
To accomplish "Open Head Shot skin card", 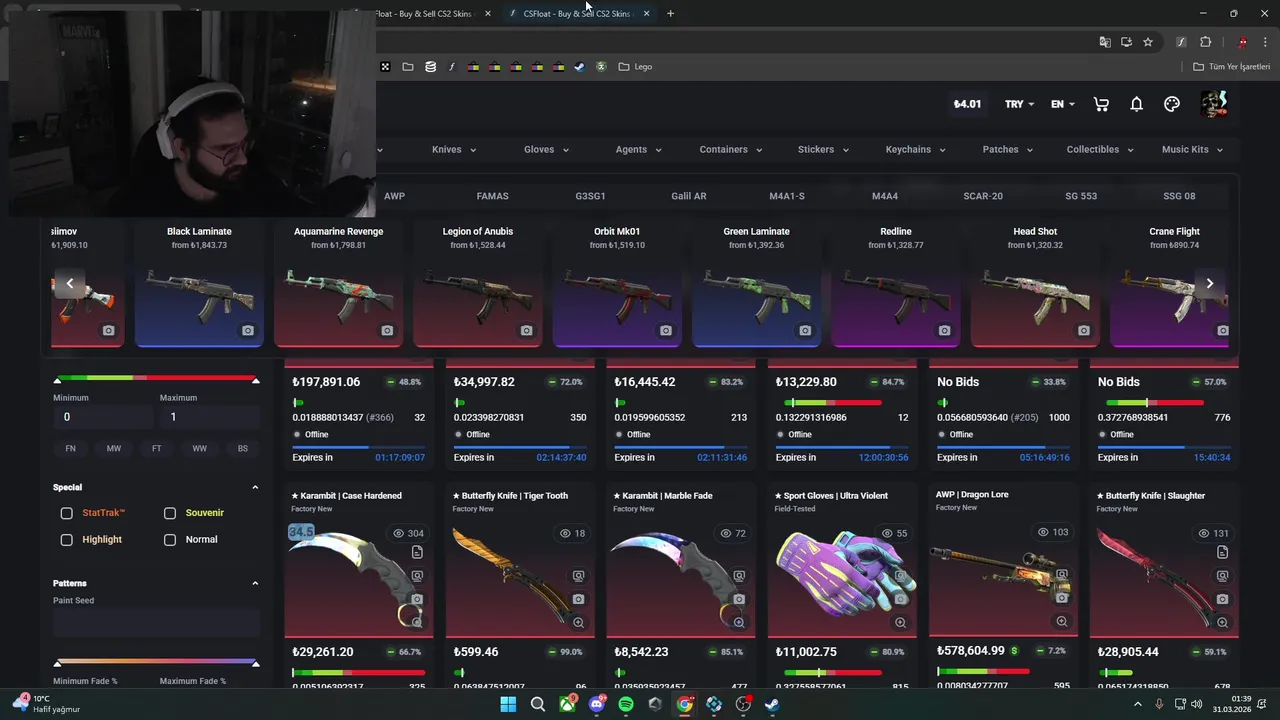I will tap(1035, 284).
